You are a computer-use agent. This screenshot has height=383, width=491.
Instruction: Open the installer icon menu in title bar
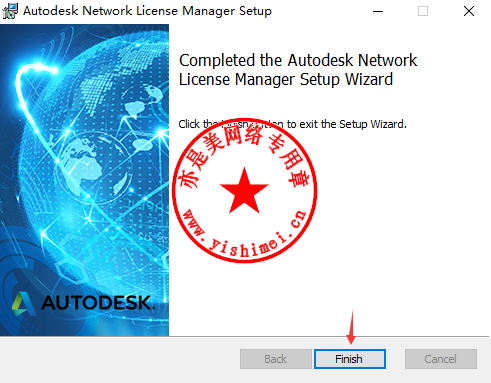pyautogui.click(x=10, y=11)
